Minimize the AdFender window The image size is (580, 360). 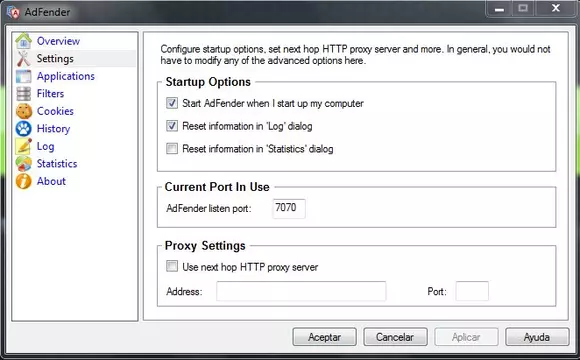point(499,9)
